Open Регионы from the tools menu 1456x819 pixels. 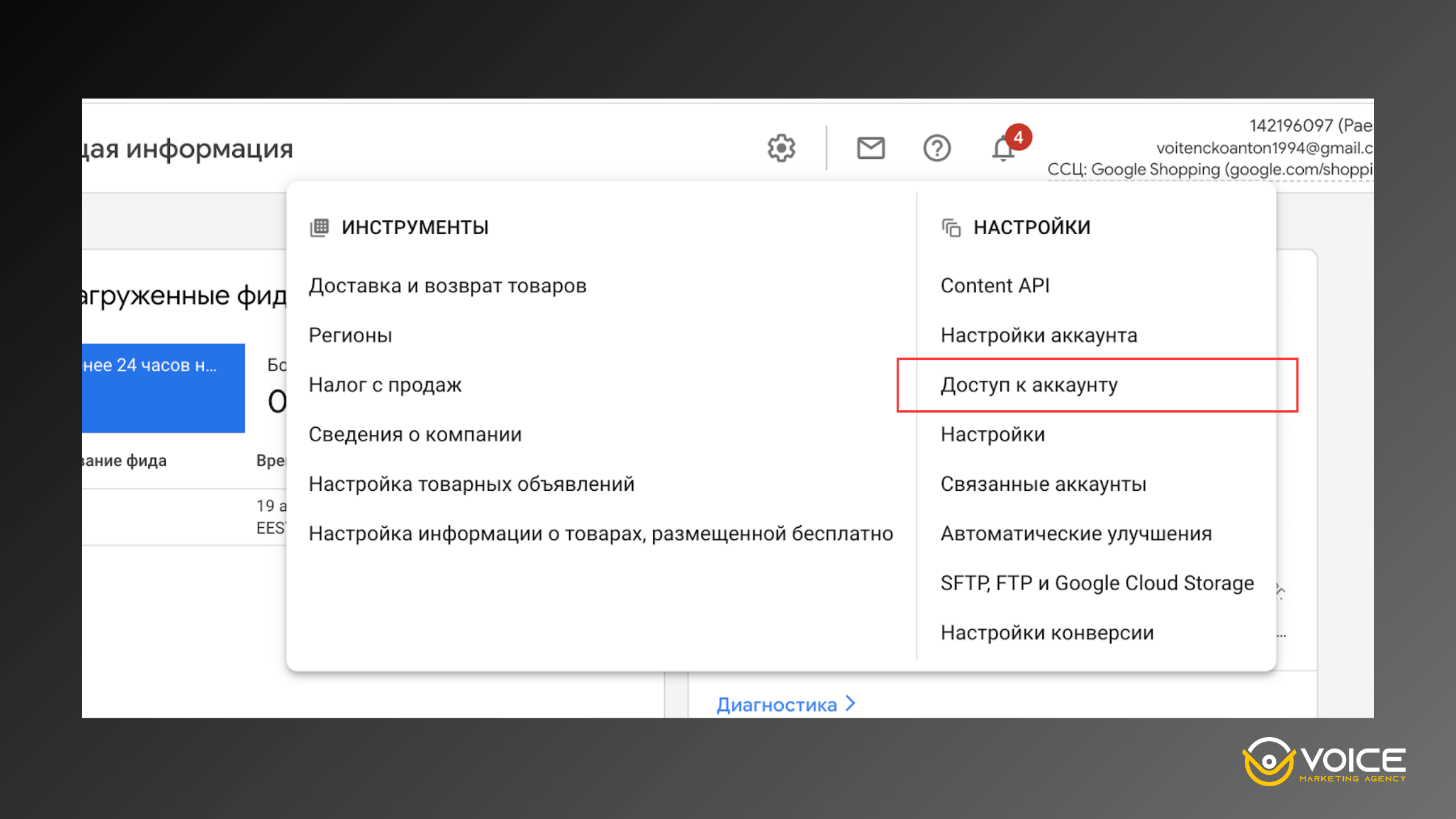pos(351,334)
